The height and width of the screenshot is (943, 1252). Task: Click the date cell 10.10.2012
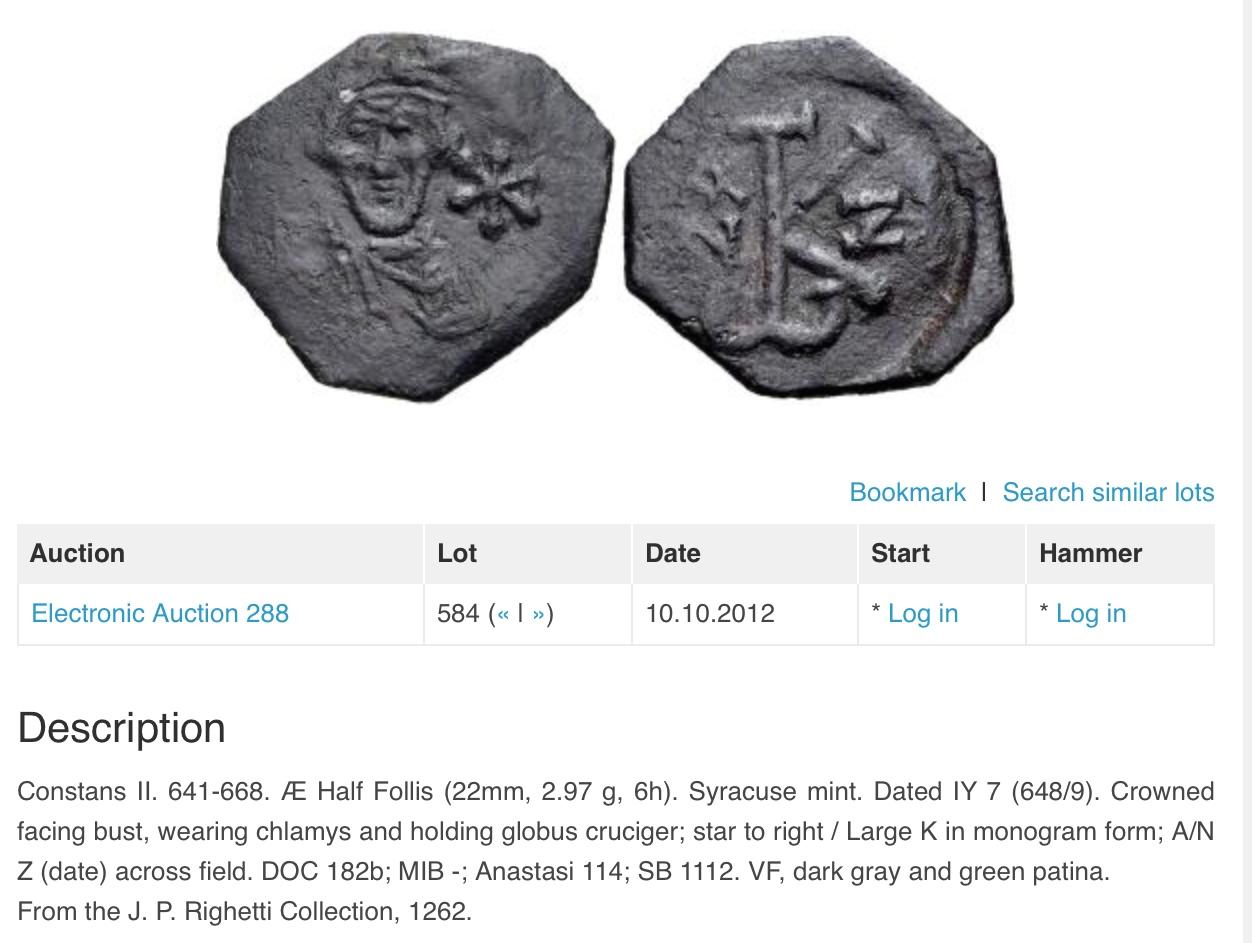pyautogui.click(x=710, y=613)
